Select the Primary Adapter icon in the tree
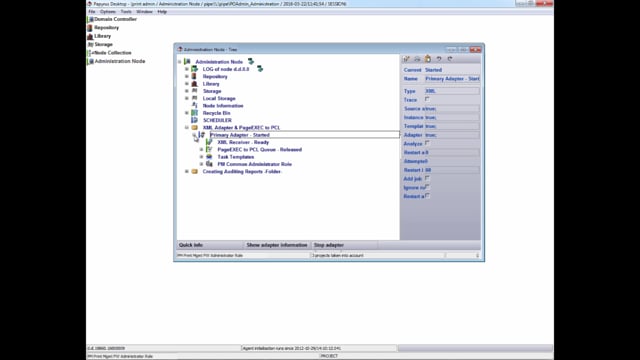 [202, 135]
